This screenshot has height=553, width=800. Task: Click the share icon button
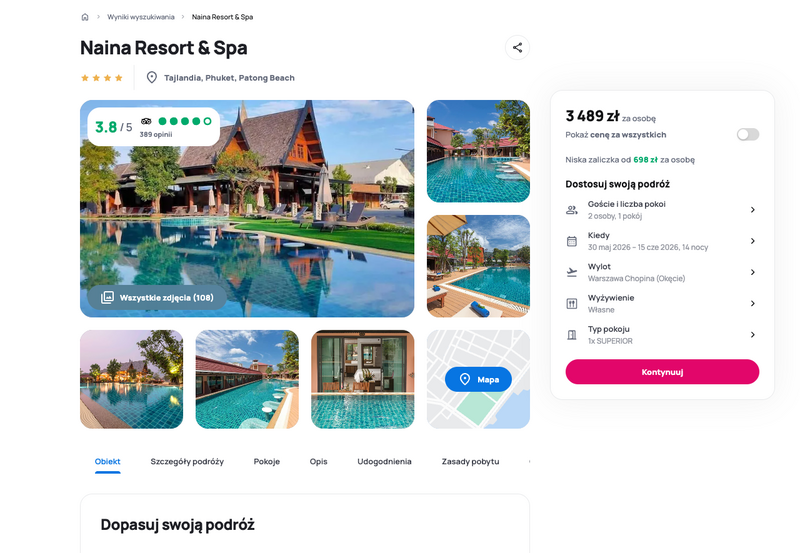(x=517, y=47)
